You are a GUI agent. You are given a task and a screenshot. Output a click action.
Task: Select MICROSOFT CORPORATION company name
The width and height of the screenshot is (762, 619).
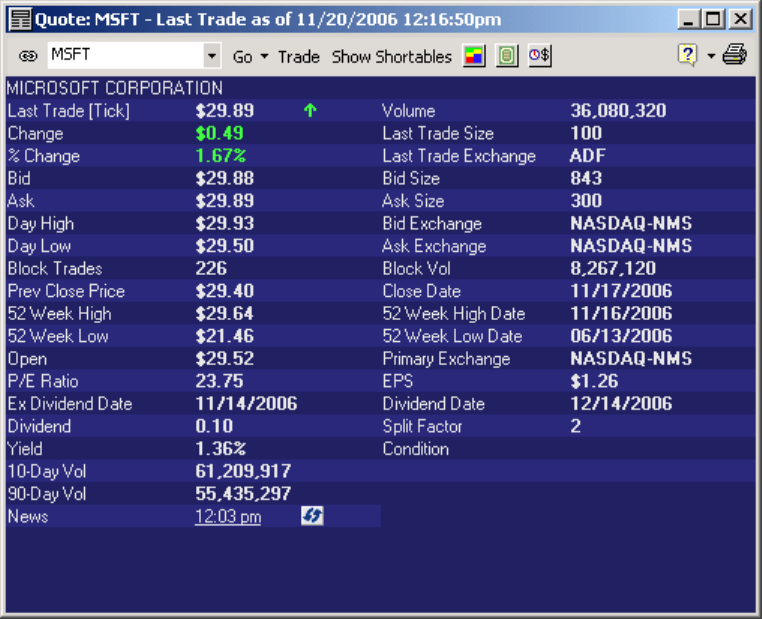pos(115,88)
